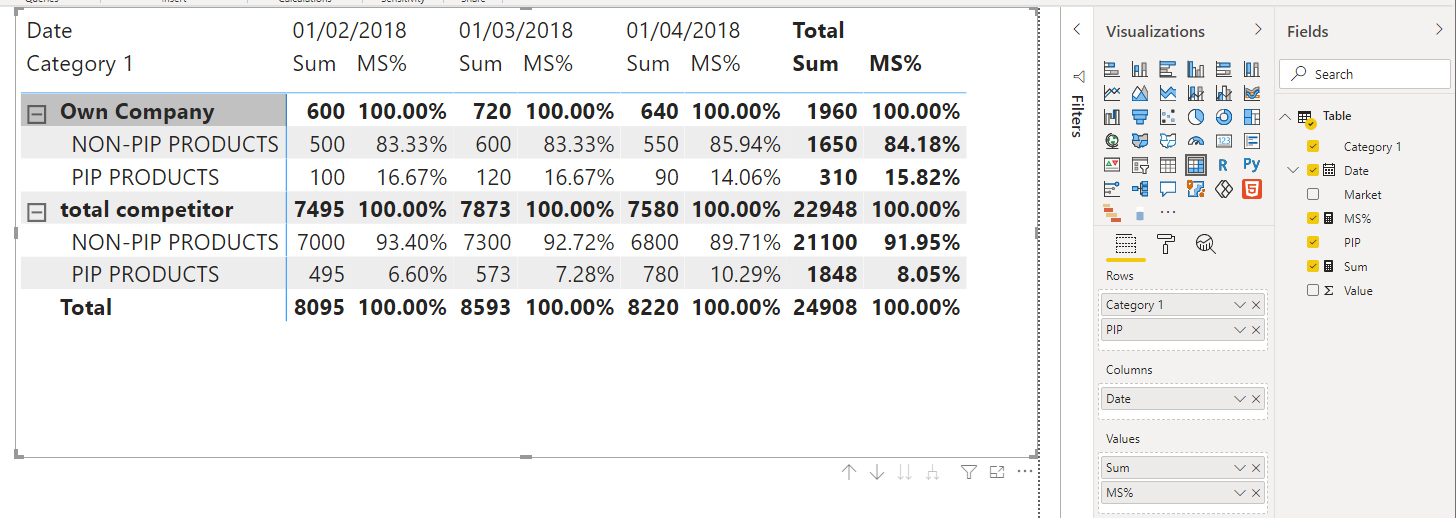The height and width of the screenshot is (518, 1456).
Task: Uncheck the MS% measure checkbox
Action: pyautogui.click(x=1313, y=218)
